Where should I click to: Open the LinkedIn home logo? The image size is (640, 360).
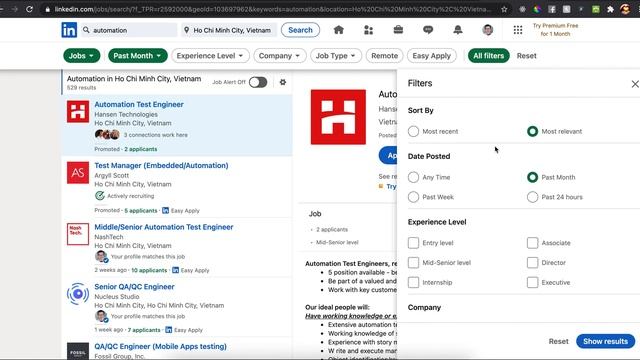(69, 30)
